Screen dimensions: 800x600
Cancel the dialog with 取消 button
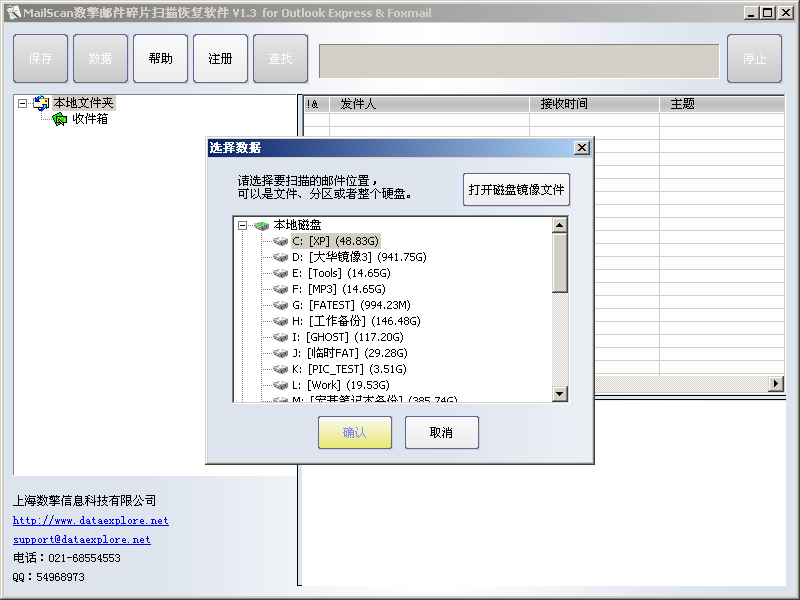(442, 433)
